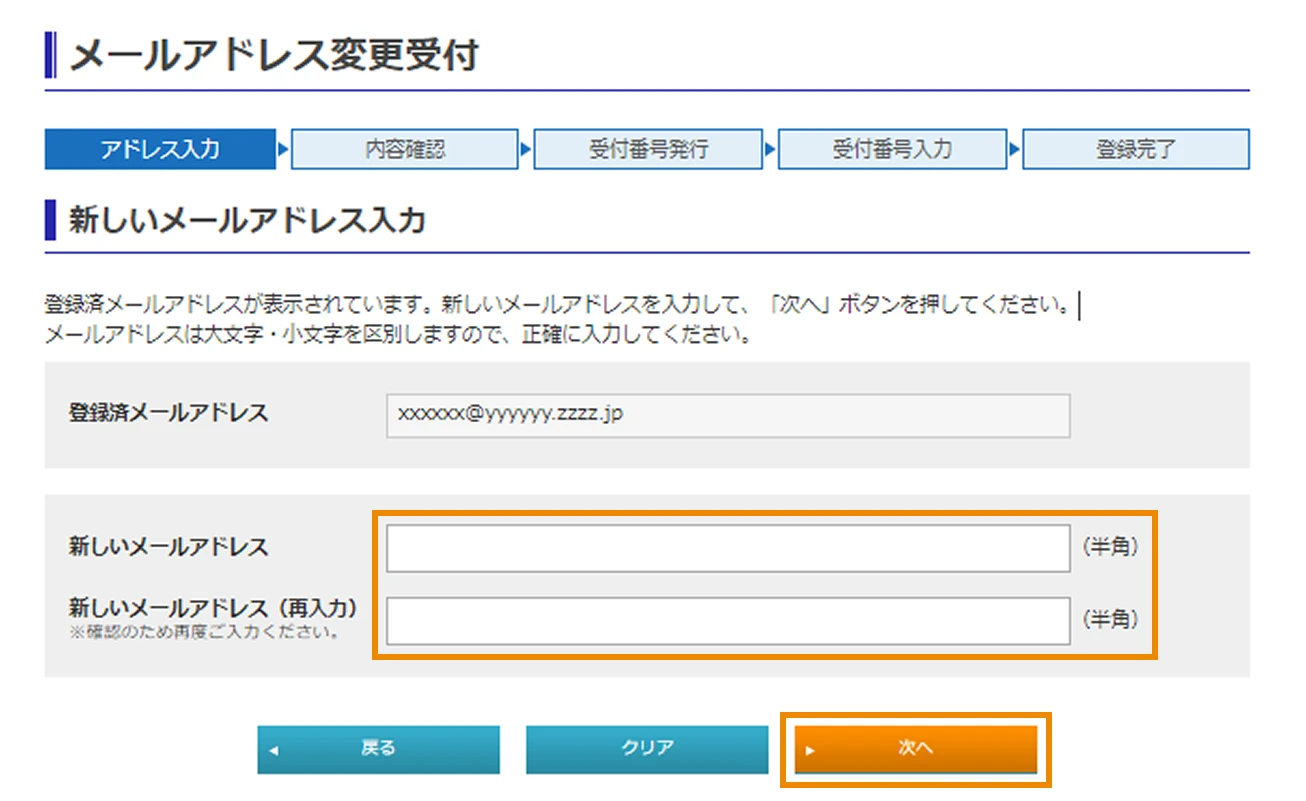Click the arrow between 内容確認 and 受付番号発行
Screen dimensions: 1306x801
click(x=525, y=148)
